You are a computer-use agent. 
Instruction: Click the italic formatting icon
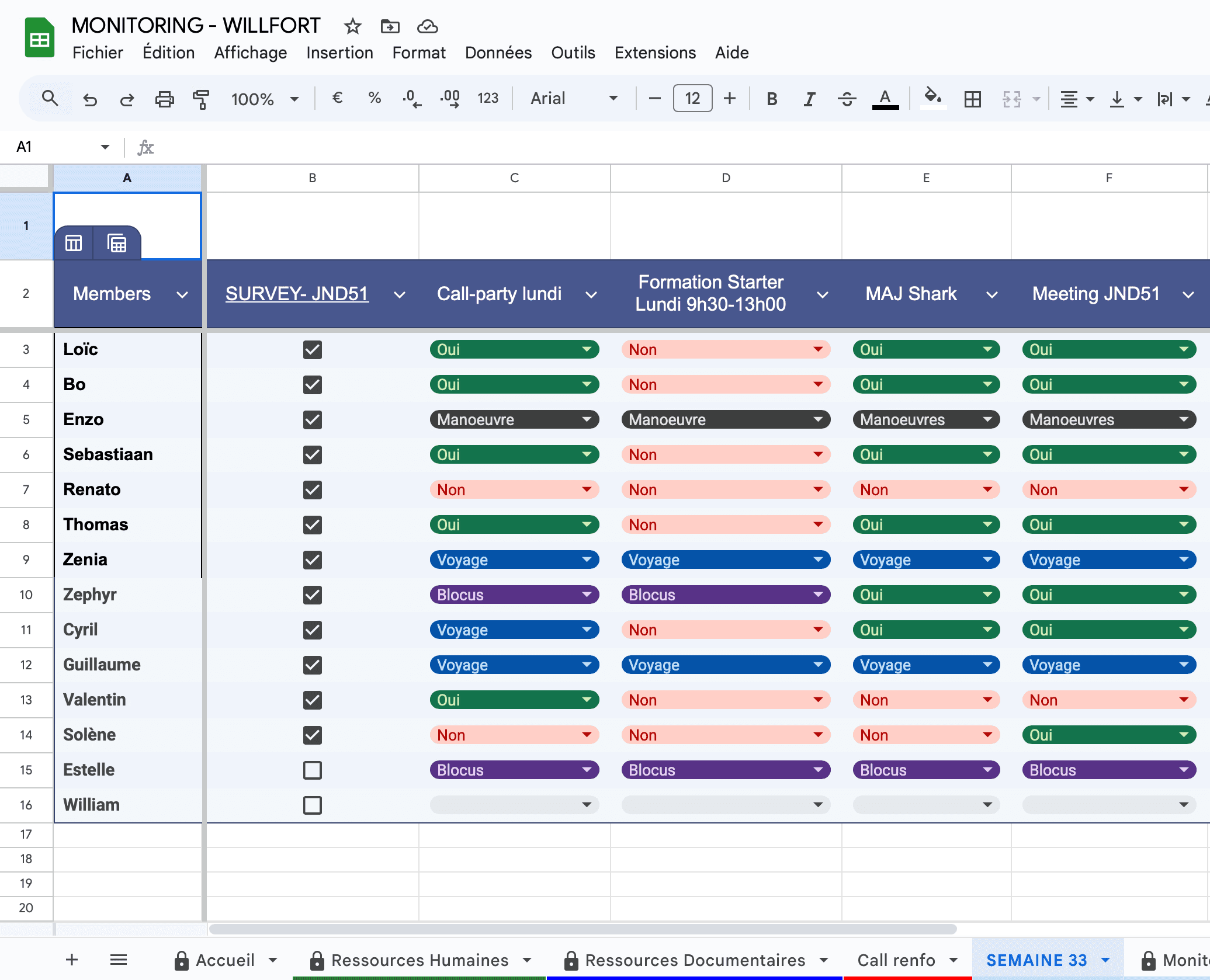[809, 99]
